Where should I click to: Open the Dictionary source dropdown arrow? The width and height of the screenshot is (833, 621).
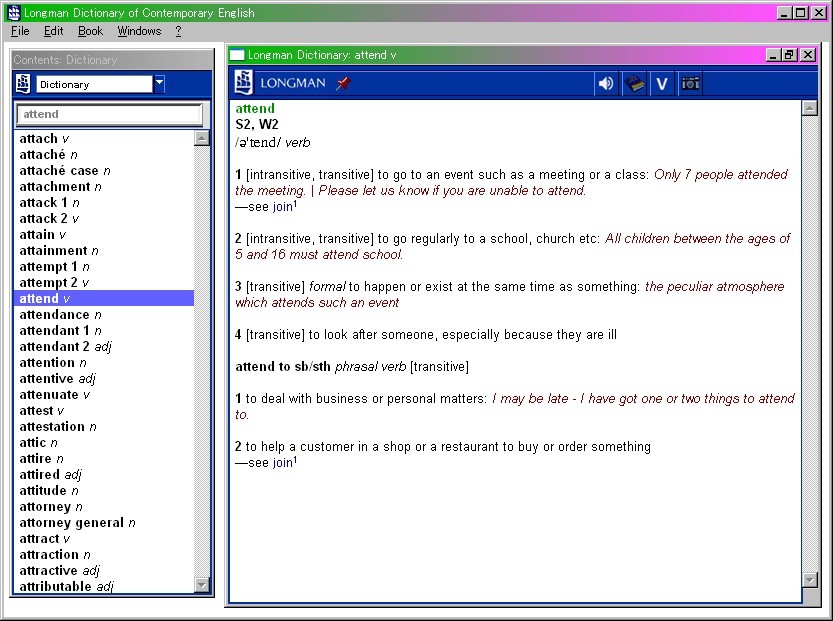pos(159,84)
